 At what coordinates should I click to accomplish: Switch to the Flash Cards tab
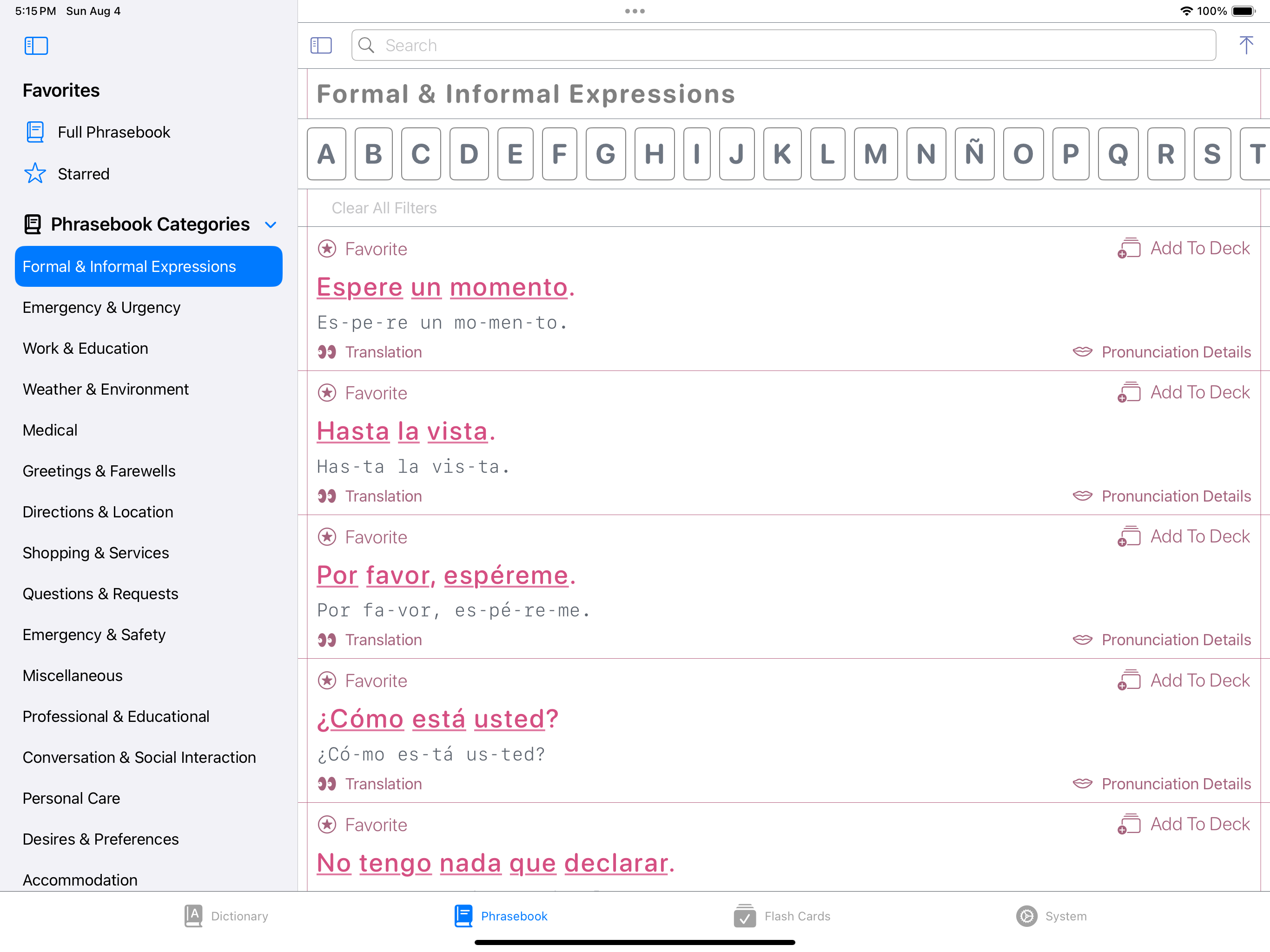pos(782,916)
